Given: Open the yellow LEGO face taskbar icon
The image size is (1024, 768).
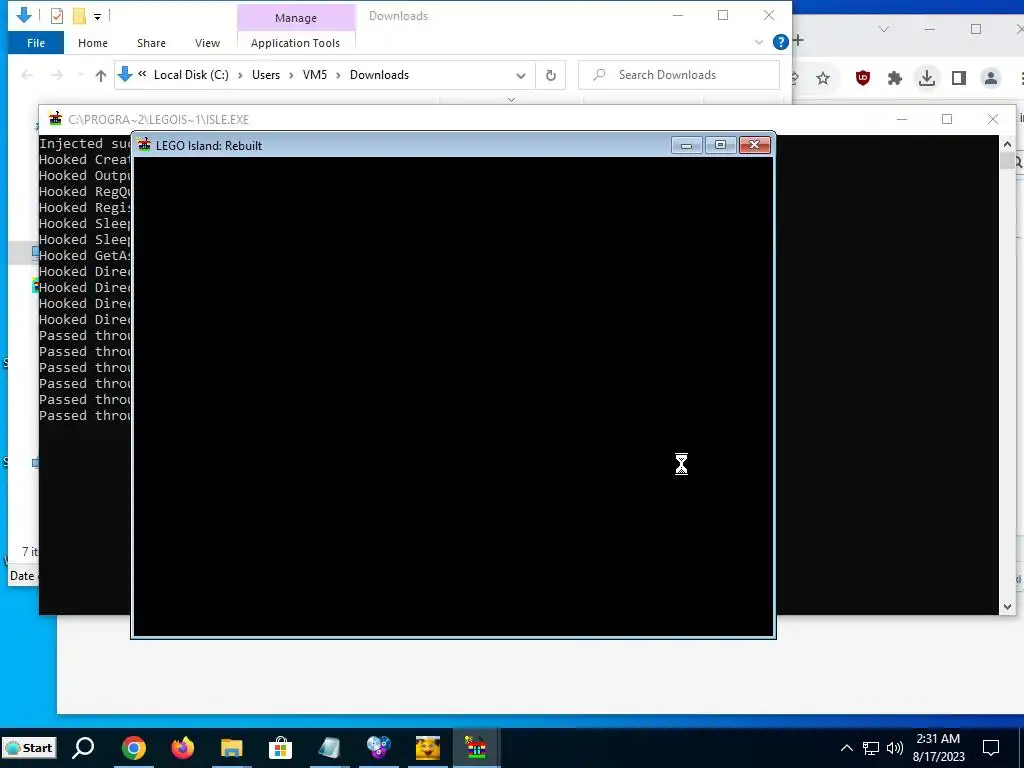Looking at the screenshot, I should tap(428, 748).
